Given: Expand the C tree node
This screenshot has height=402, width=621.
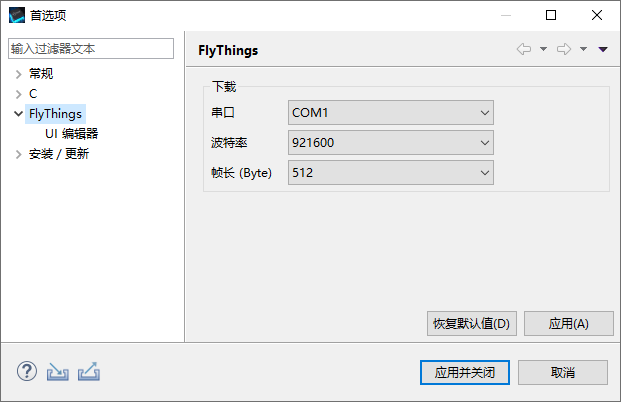Looking at the screenshot, I should pyautogui.click(x=18, y=94).
